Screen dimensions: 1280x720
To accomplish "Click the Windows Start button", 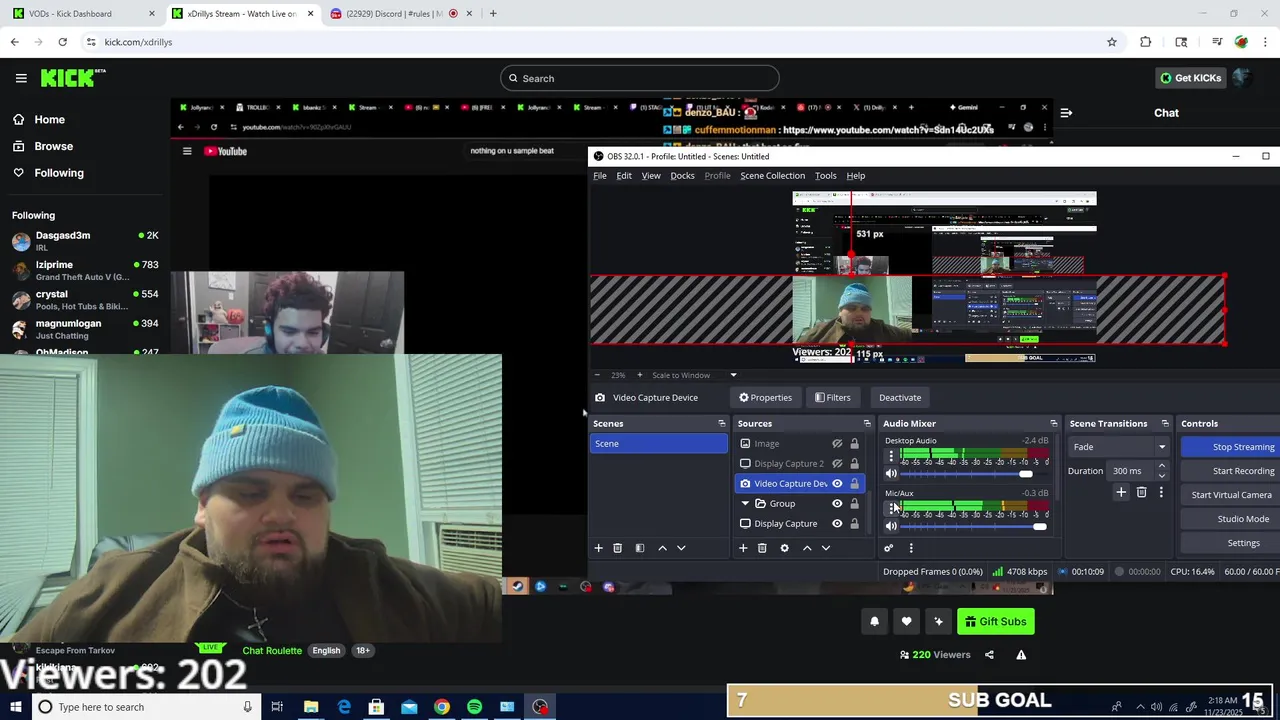I will pyautogui.click(x=16, y=707).
